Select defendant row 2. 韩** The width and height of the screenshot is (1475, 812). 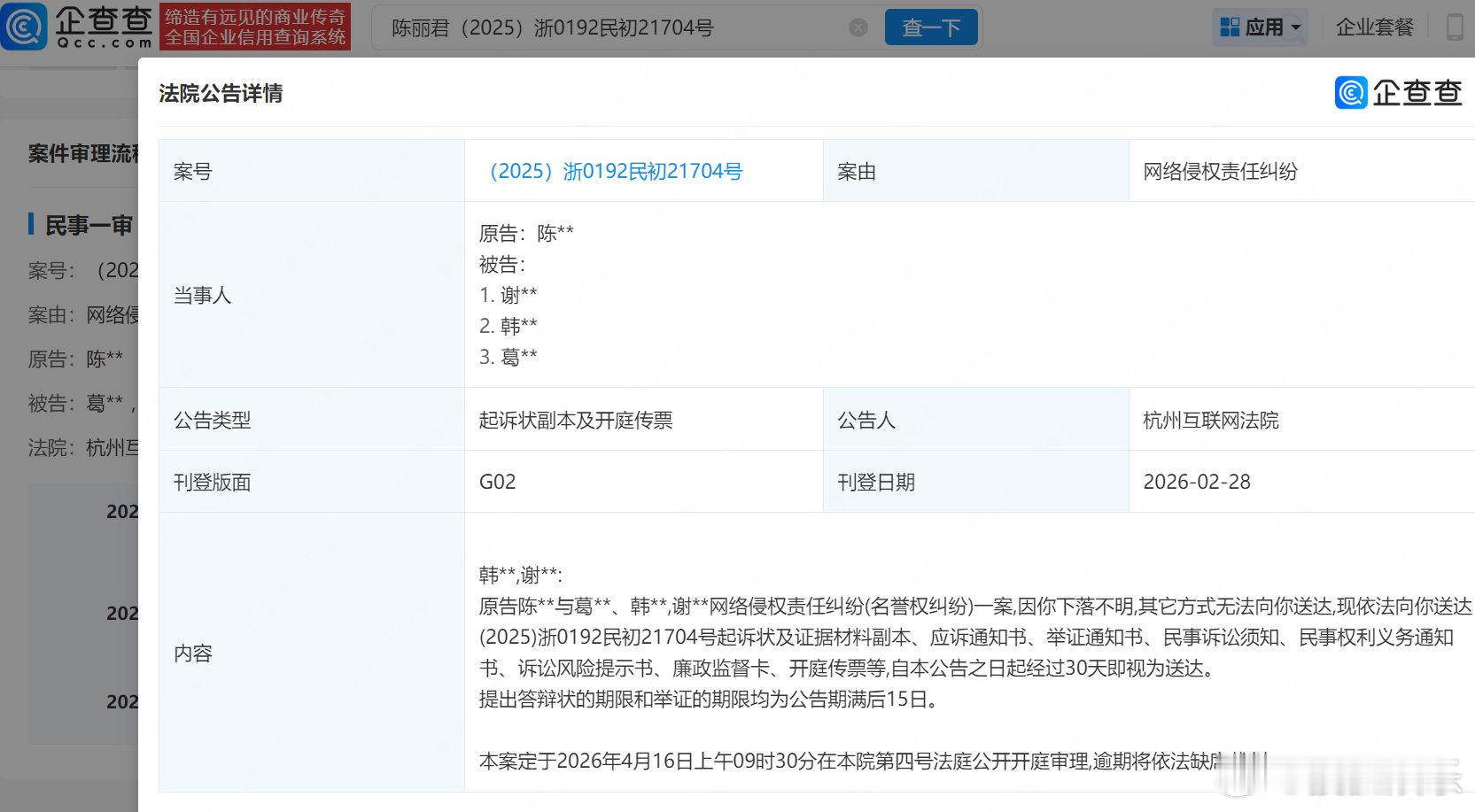508,326
